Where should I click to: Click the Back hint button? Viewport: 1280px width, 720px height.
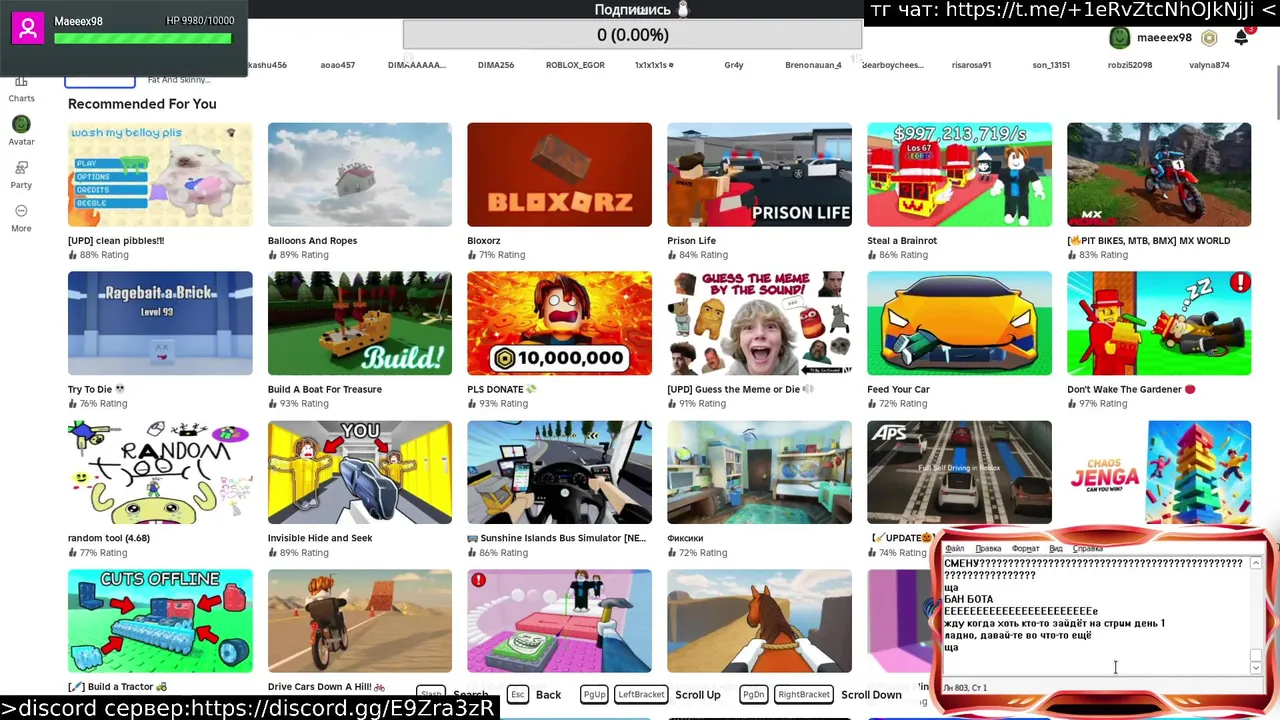pos(548,694)
